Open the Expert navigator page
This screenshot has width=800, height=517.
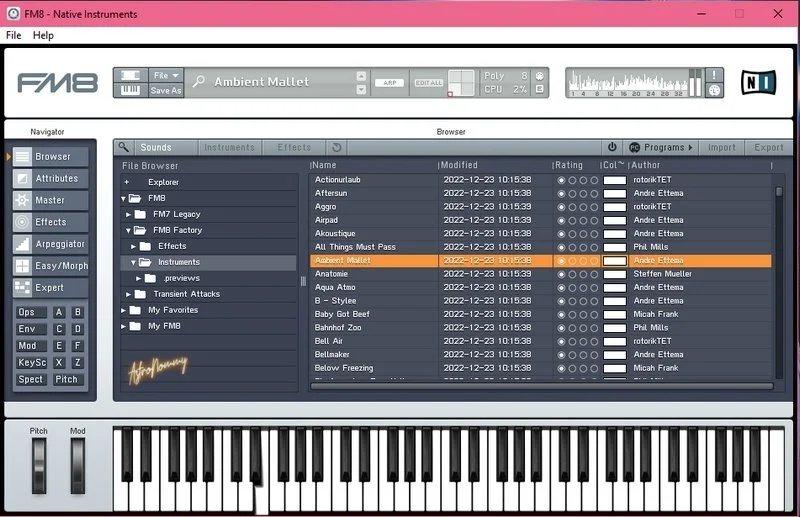click(50, 288)
